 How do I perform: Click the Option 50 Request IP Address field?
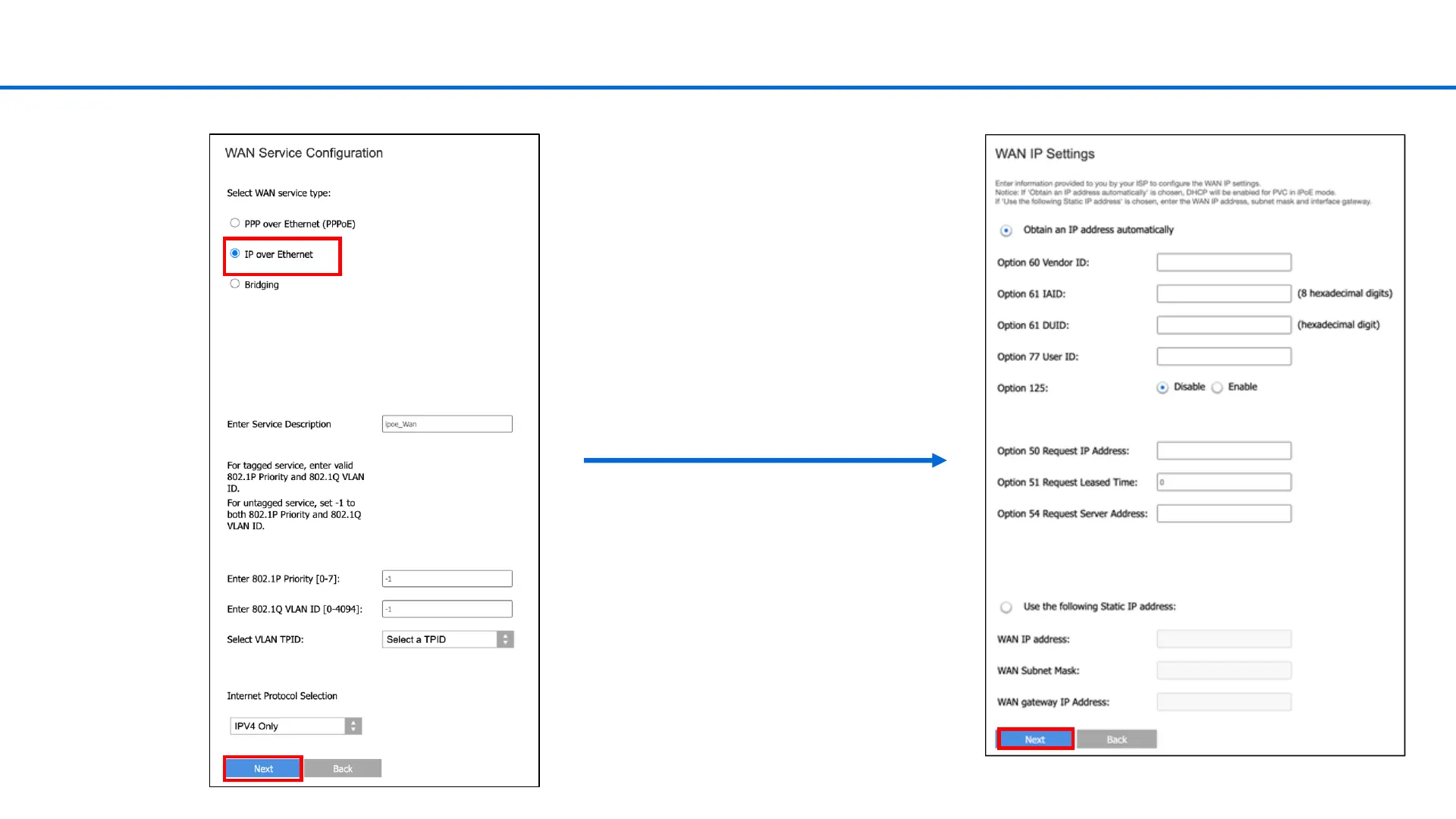tap(1223, 450)
